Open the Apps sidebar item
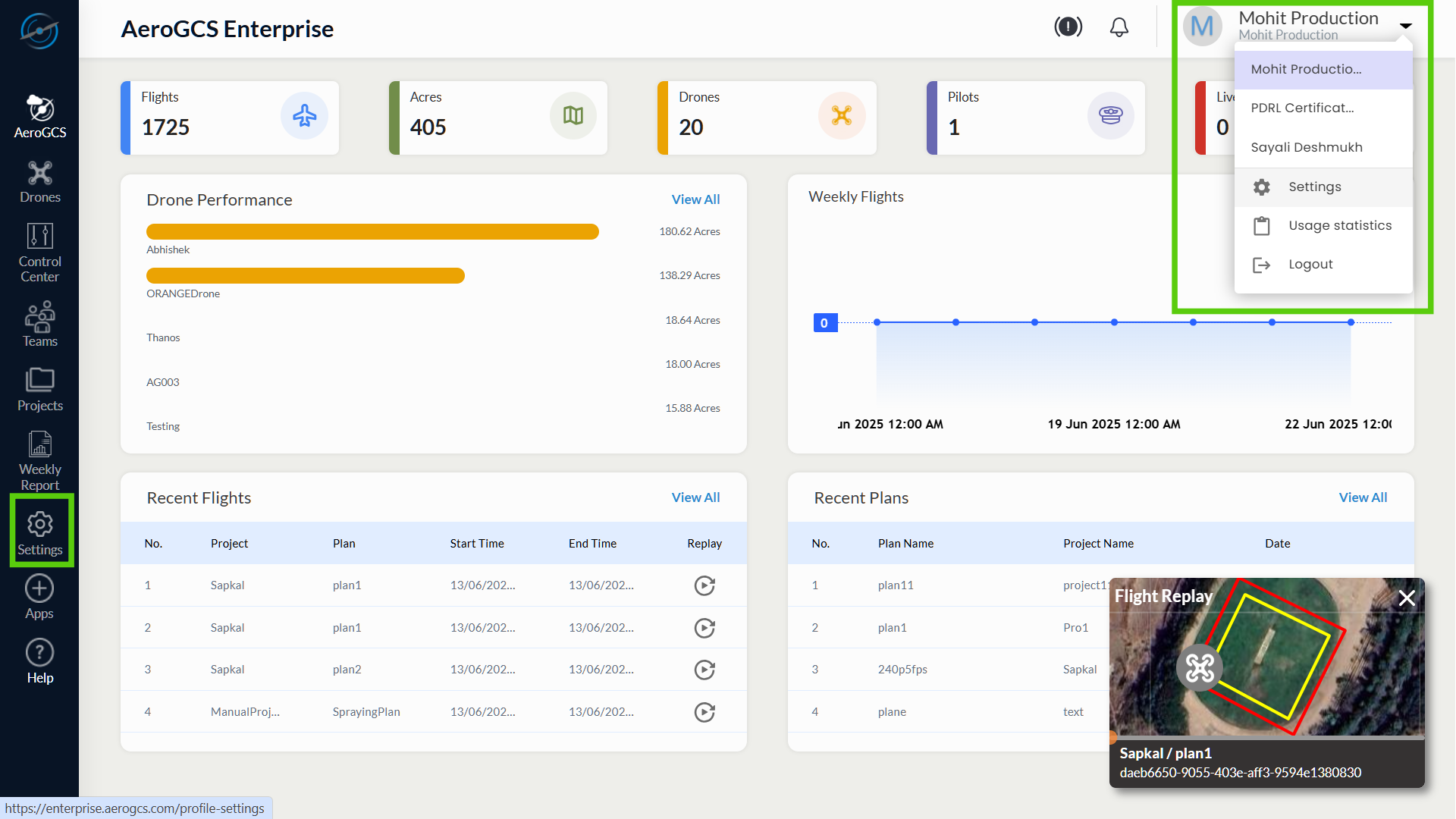 pos(39,598)
